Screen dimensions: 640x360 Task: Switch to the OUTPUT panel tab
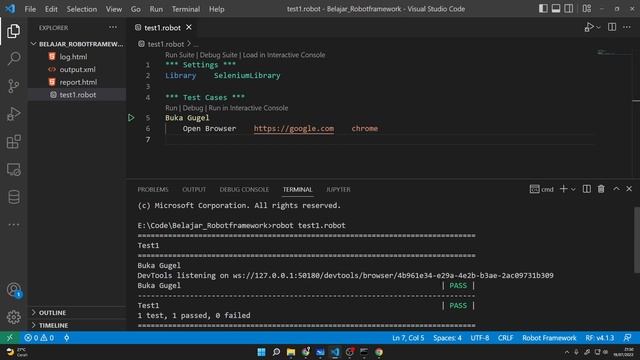(x=194, y=189)
